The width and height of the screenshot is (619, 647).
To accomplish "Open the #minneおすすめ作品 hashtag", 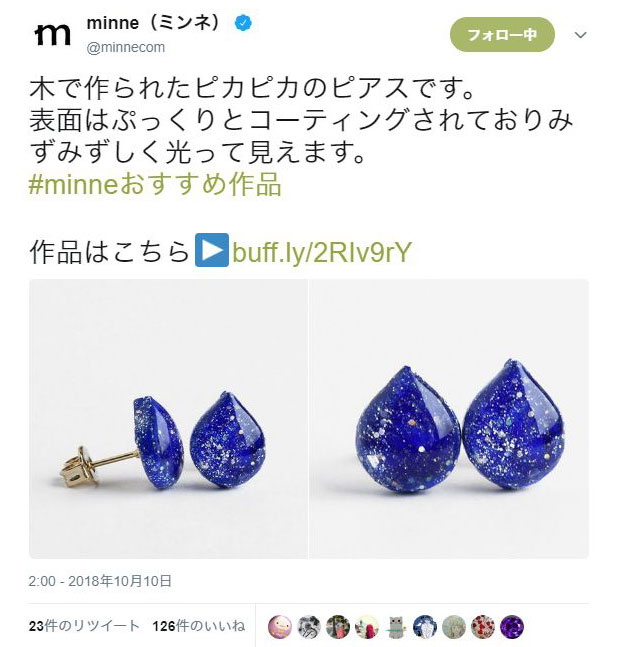I will click(156, 184).
